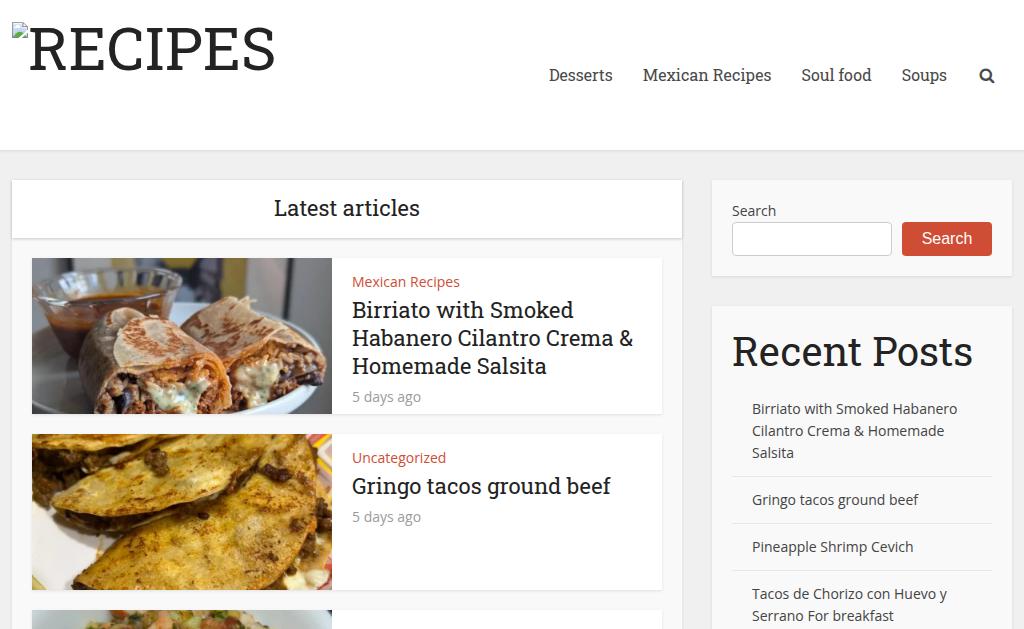Open Gringo tacos ground beef in Recent Posts
This screenshot has width=1024, height=629.
tap(835, 500)
